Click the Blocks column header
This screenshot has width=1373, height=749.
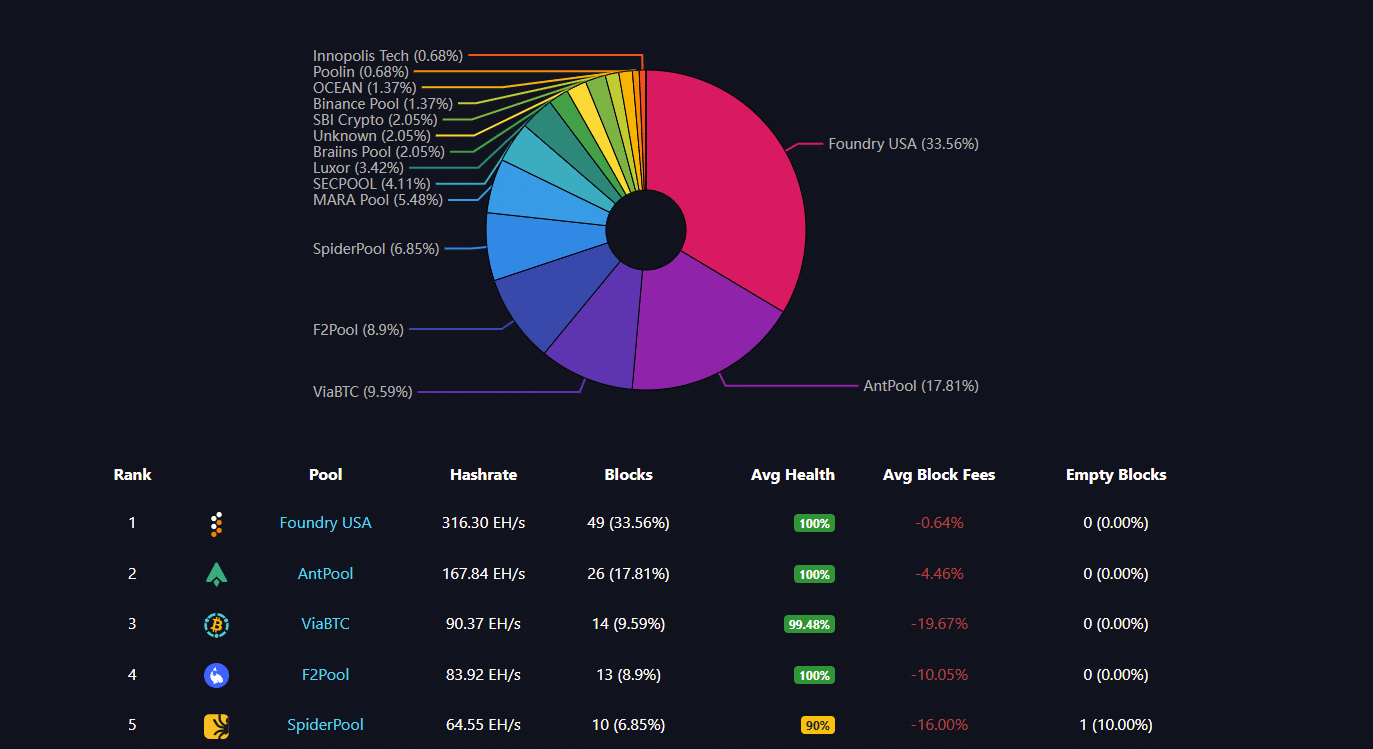pos(628,475)
